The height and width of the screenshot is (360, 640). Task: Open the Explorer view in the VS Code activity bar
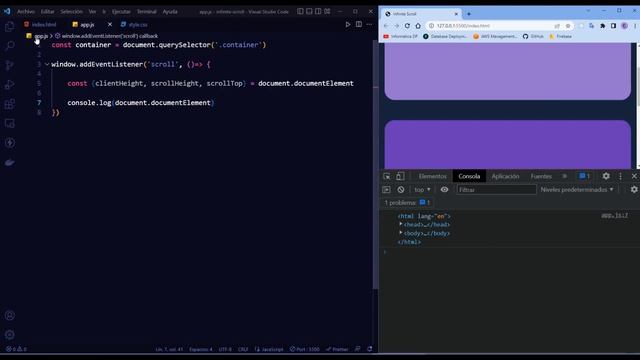coord(9,27)
